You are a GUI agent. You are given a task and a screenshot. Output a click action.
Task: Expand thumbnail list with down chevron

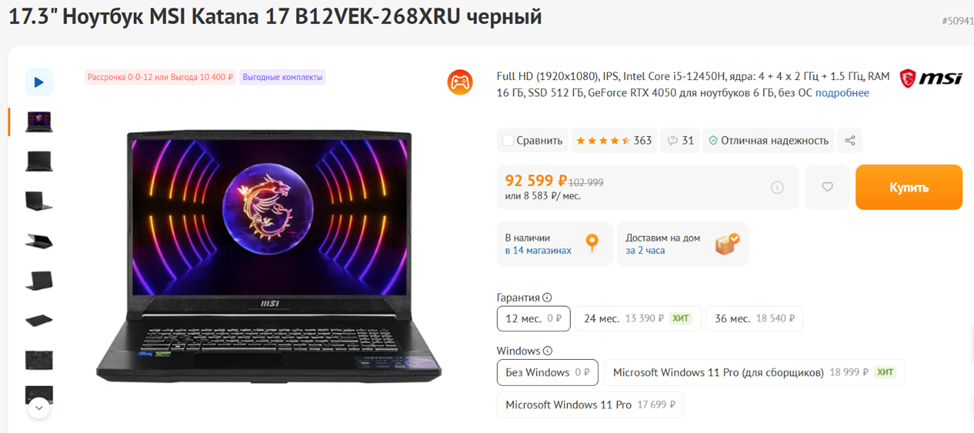39,408
